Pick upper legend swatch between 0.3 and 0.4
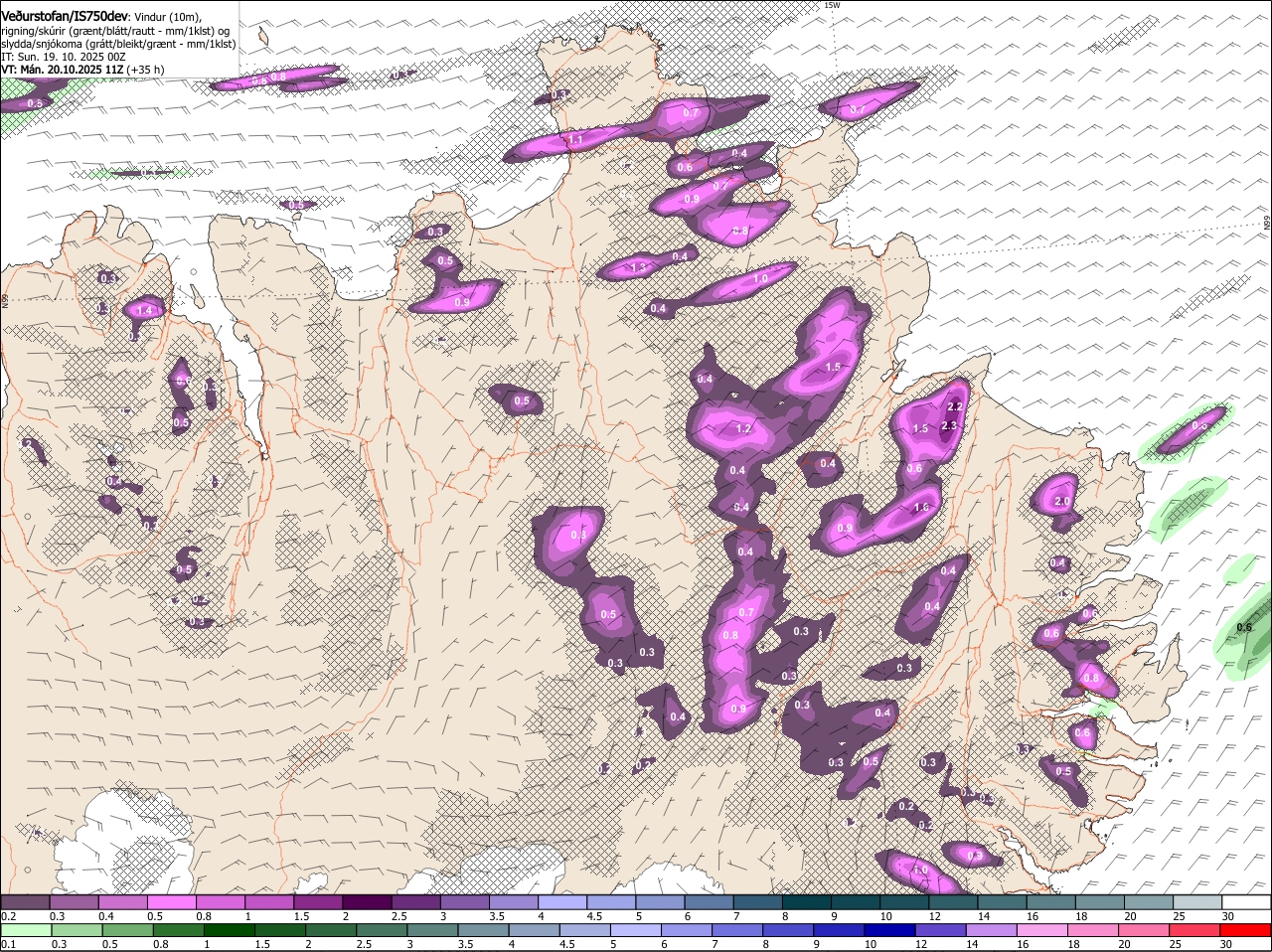This screenshot has width=1272, height=952. coord(75,902)
